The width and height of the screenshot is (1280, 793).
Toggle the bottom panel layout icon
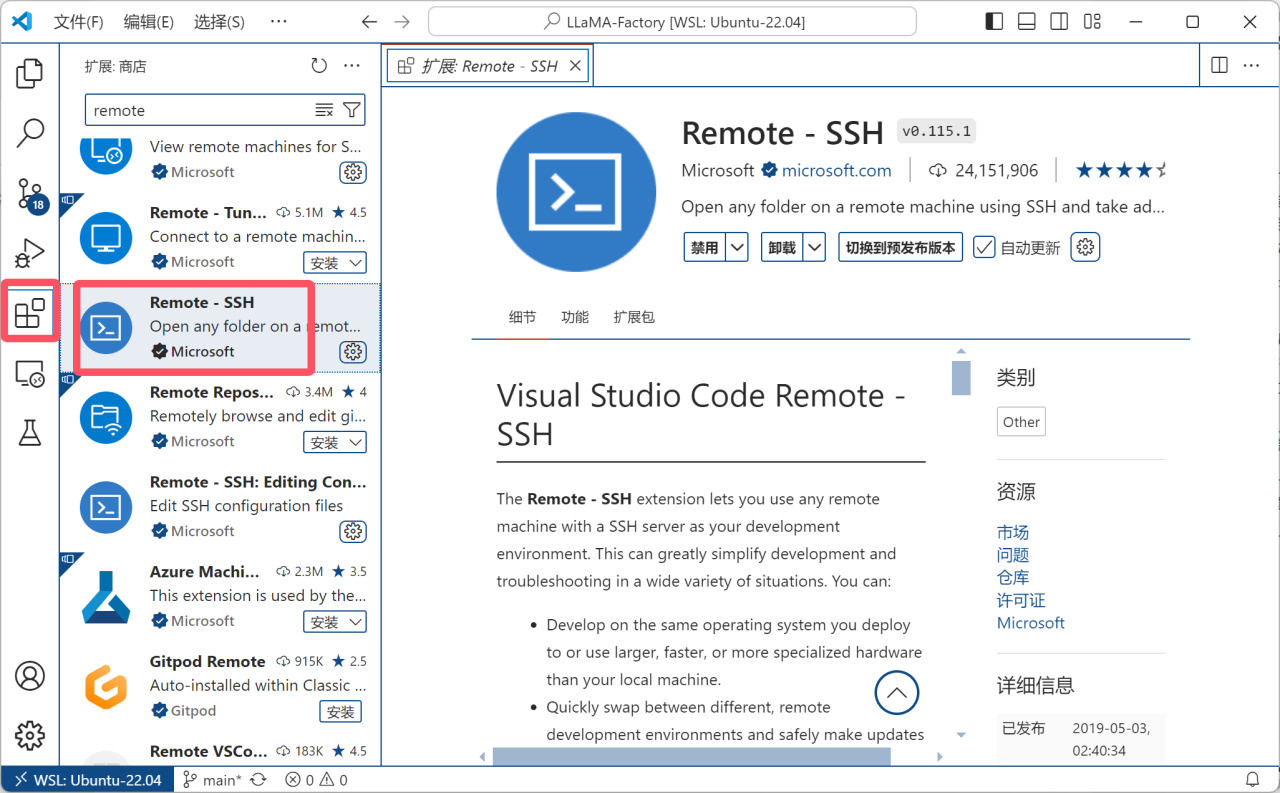click(1027, 22)
